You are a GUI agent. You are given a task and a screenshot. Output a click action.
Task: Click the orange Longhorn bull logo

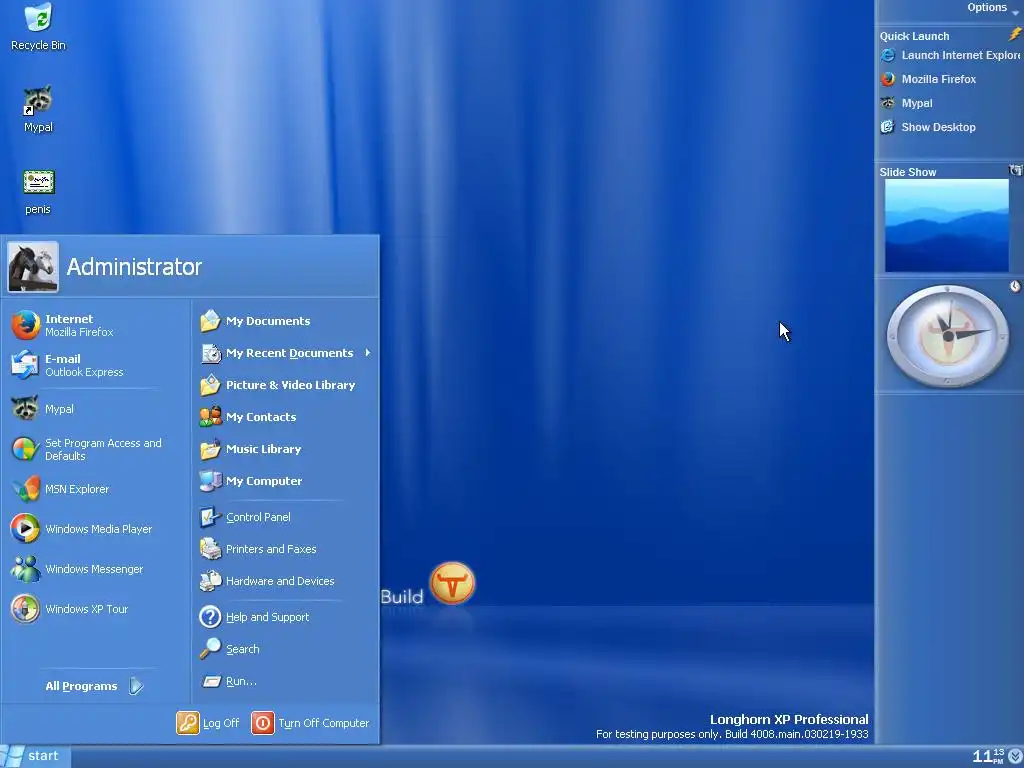pyautogui.click(x=452, y=583)
